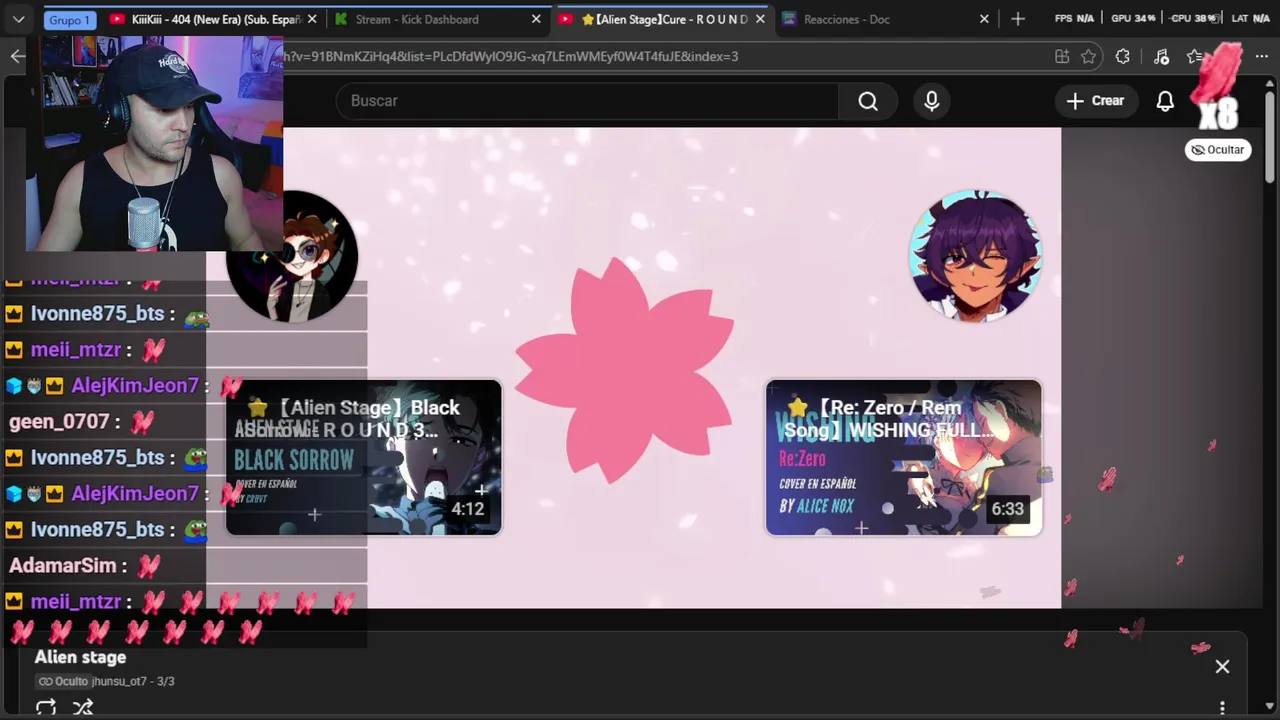Open Black Sorrow video end-screen card
The height and width of the screenshot is (720, 1280).
point(364,458)
